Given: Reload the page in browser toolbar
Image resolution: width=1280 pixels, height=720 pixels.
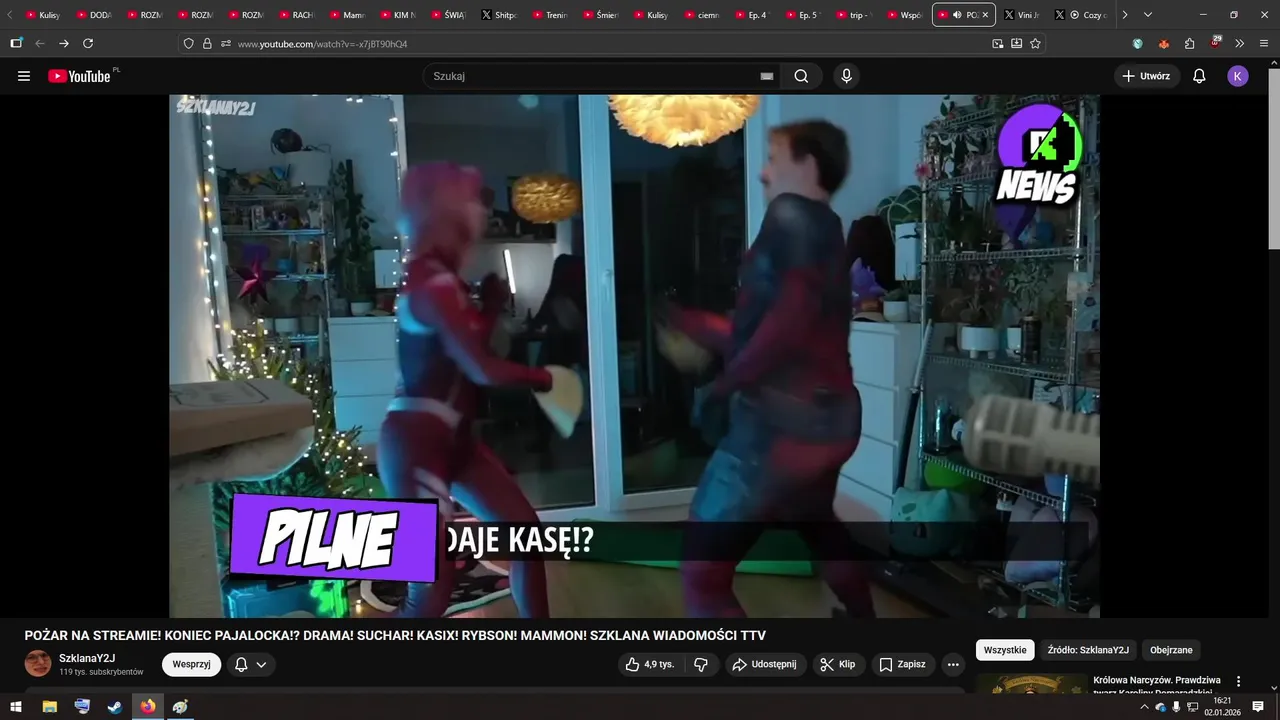Looking at the screenshot, I should point(88,44).
